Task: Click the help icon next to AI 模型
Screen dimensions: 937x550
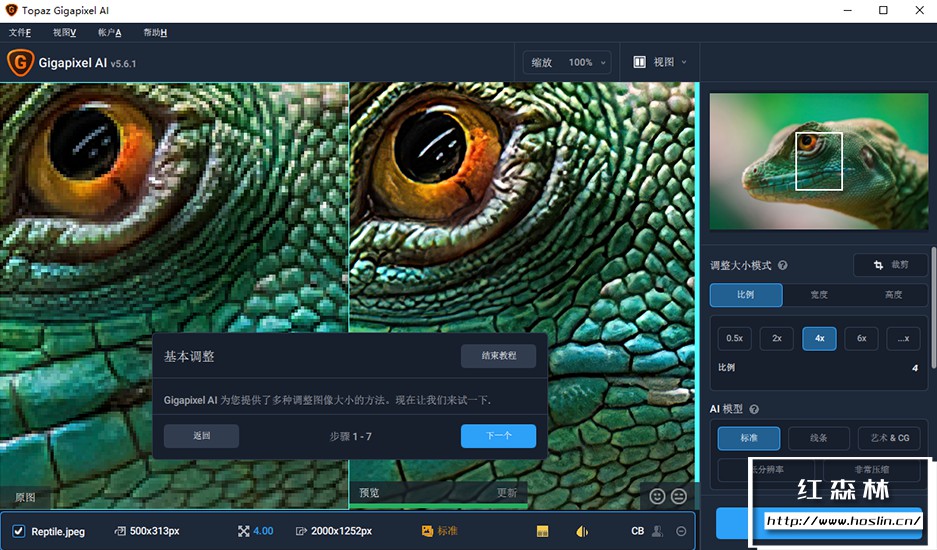Action: tap(754, 409)
